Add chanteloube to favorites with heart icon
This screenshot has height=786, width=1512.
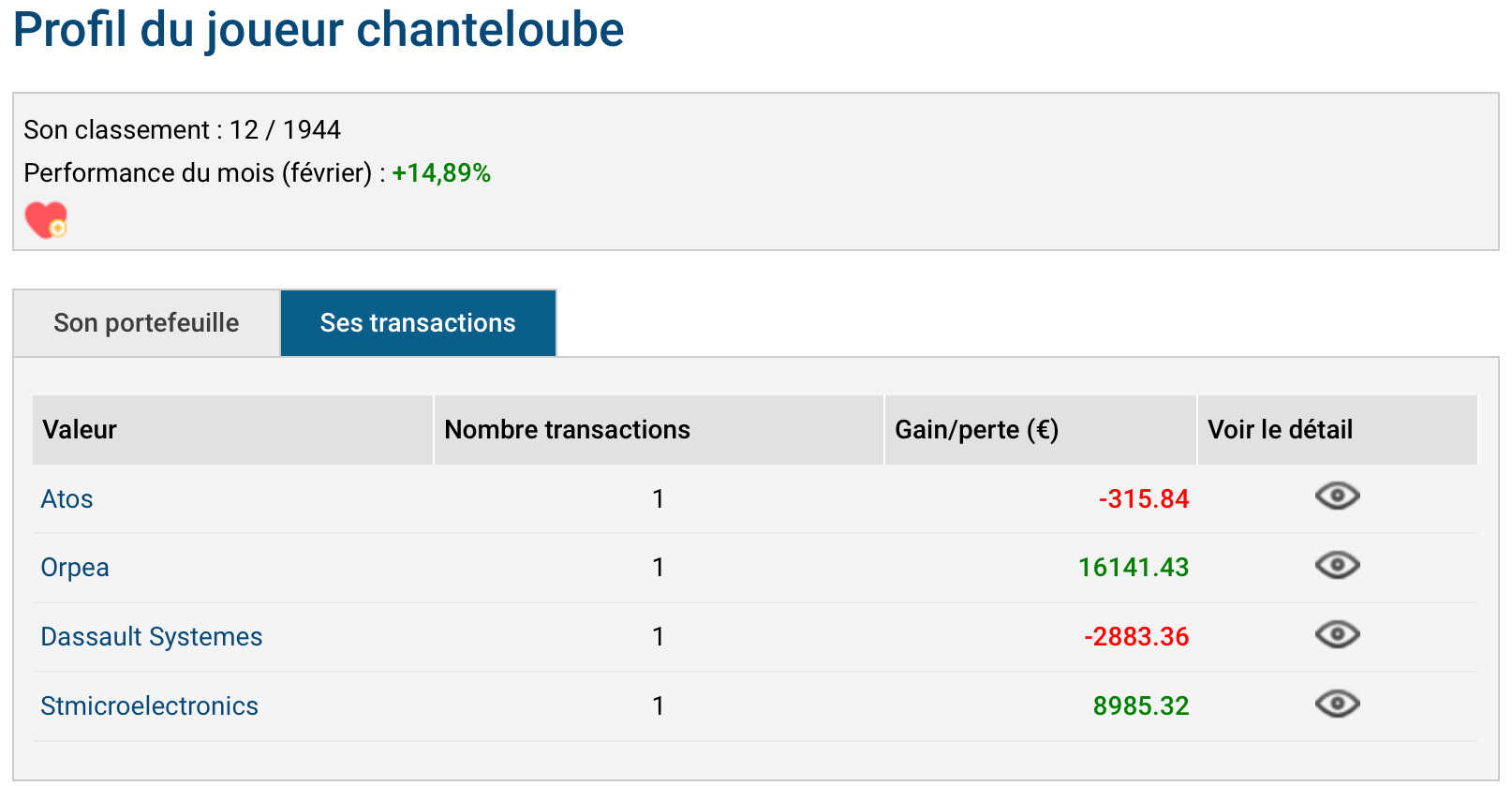tap(46, 220)
